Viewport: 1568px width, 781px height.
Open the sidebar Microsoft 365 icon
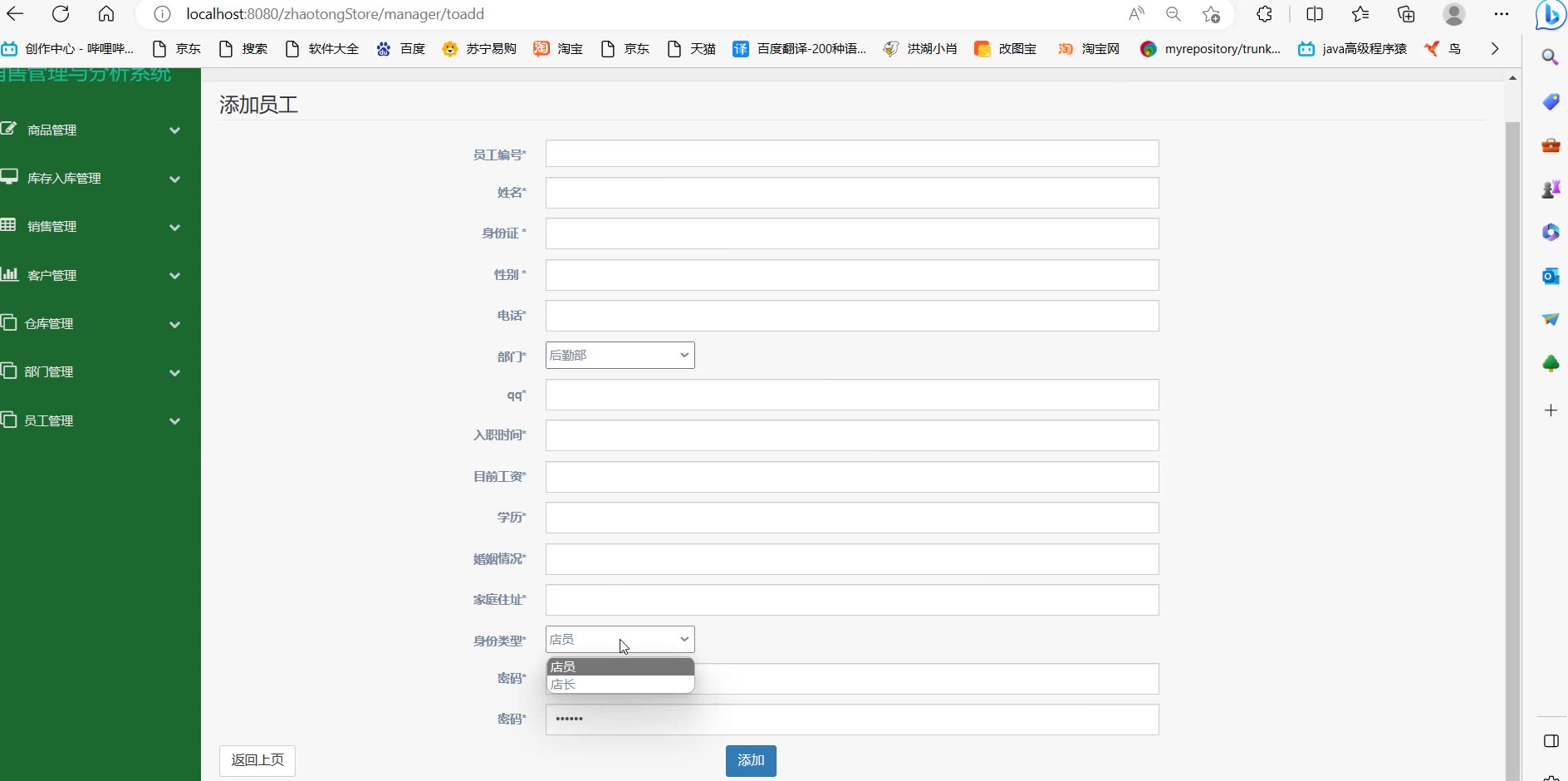coord(1551,233)
